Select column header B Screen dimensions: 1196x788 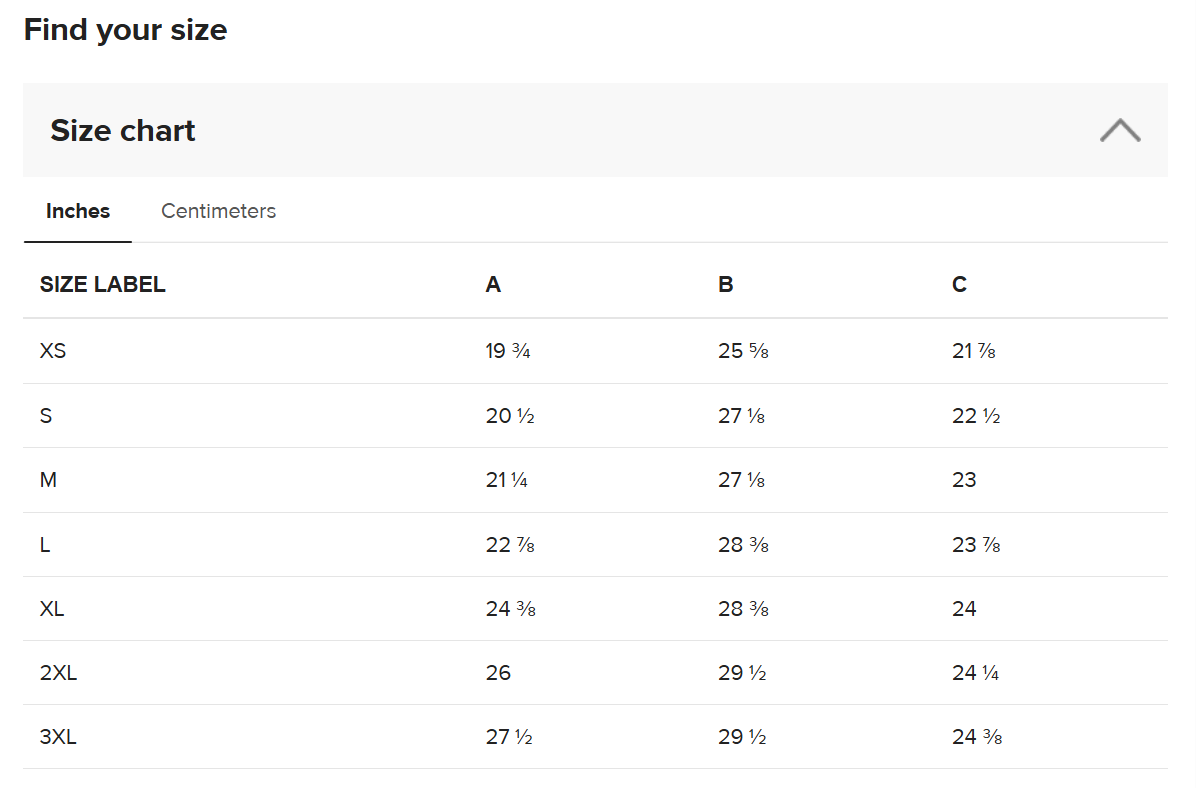(x=726, y=285)
